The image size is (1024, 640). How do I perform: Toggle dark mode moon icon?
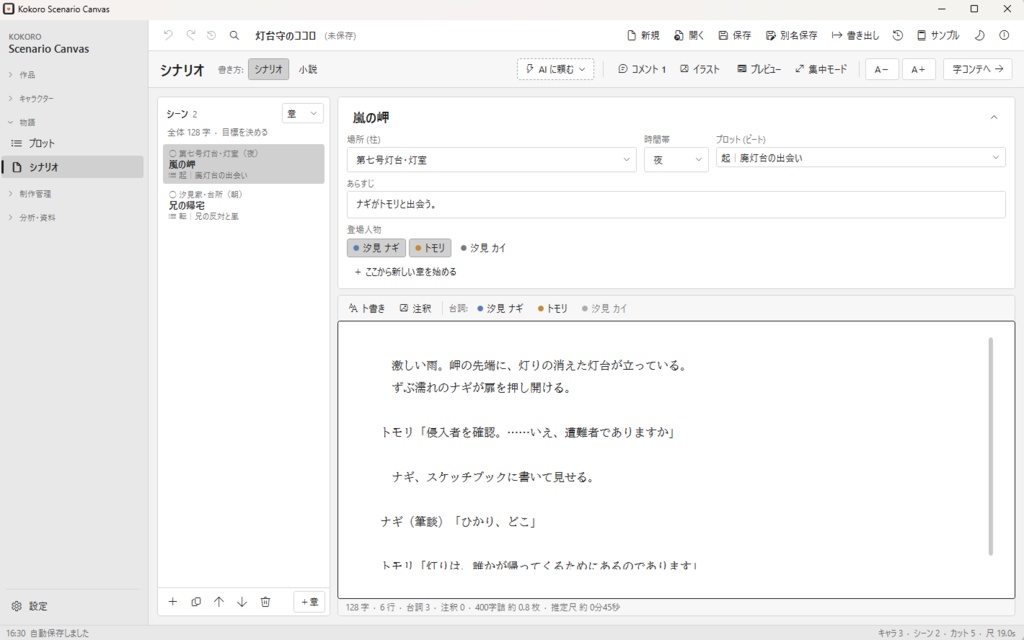(x=980, y=35)
